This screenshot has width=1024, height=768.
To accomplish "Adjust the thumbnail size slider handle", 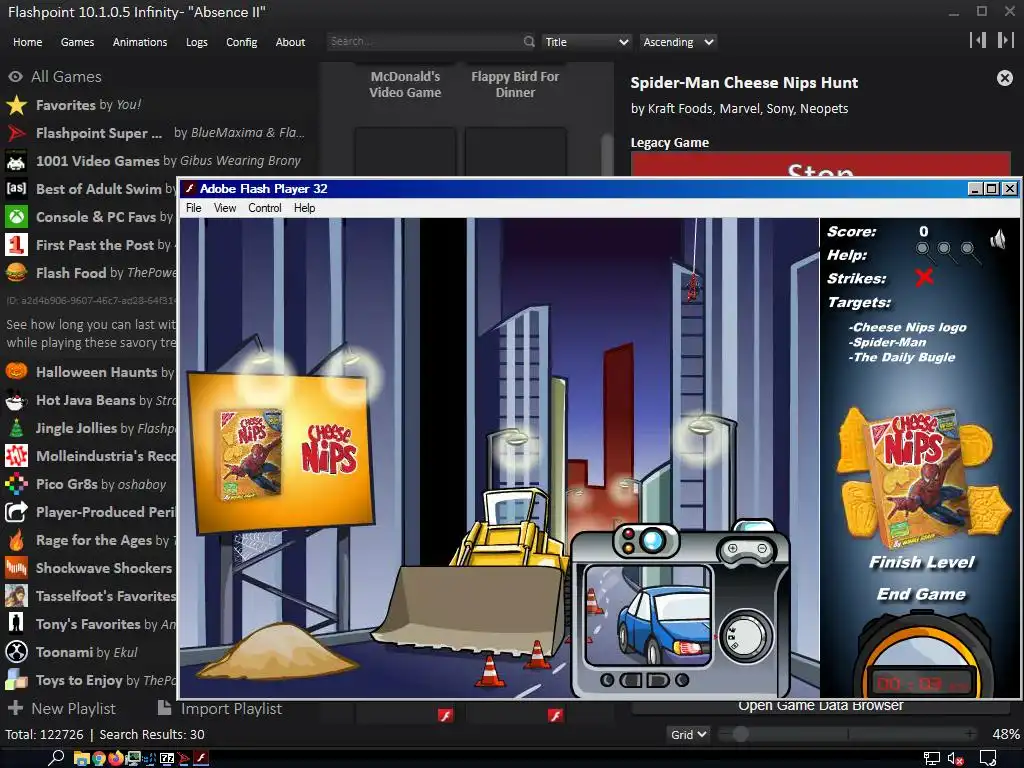I will (x=740, y=734).
